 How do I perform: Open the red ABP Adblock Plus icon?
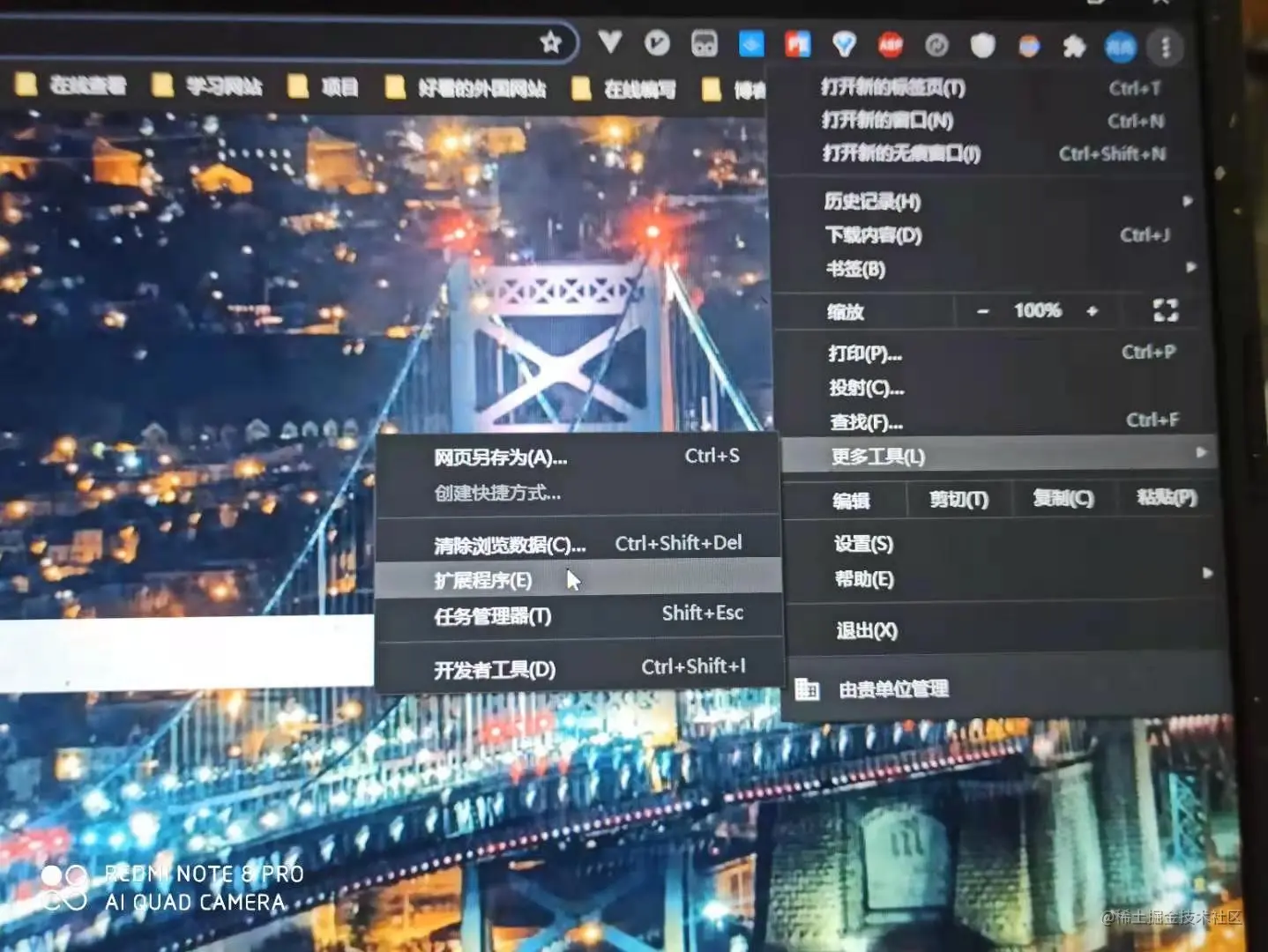click(891, 44)
